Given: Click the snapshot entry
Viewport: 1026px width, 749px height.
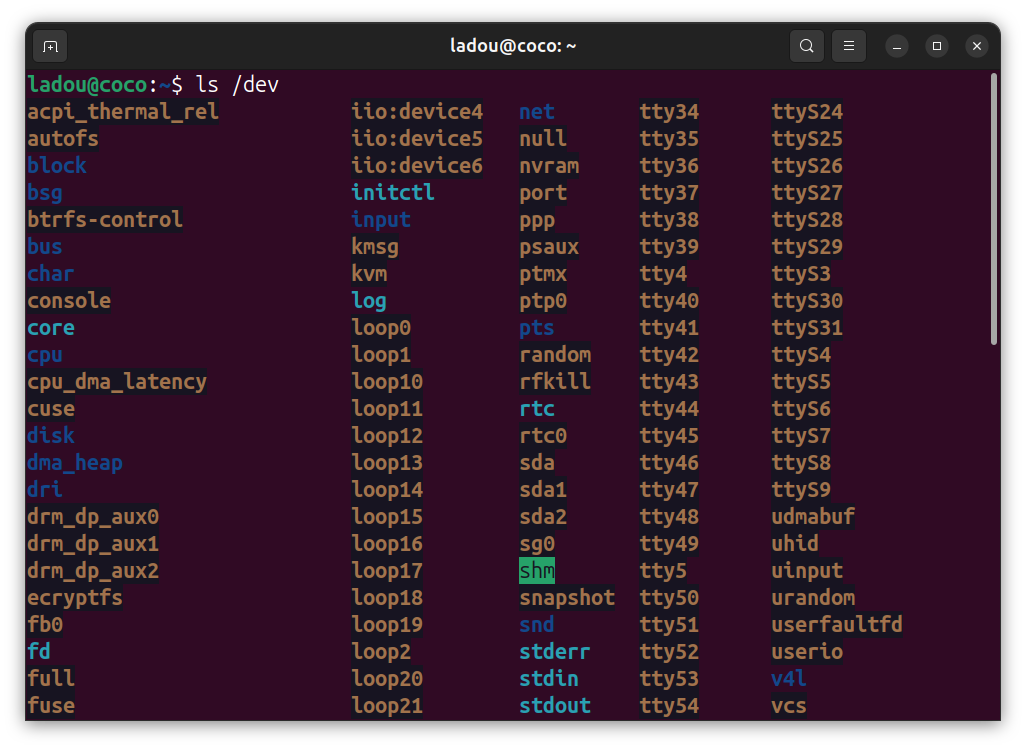Looking at the screenshot, I should [567, 598].
